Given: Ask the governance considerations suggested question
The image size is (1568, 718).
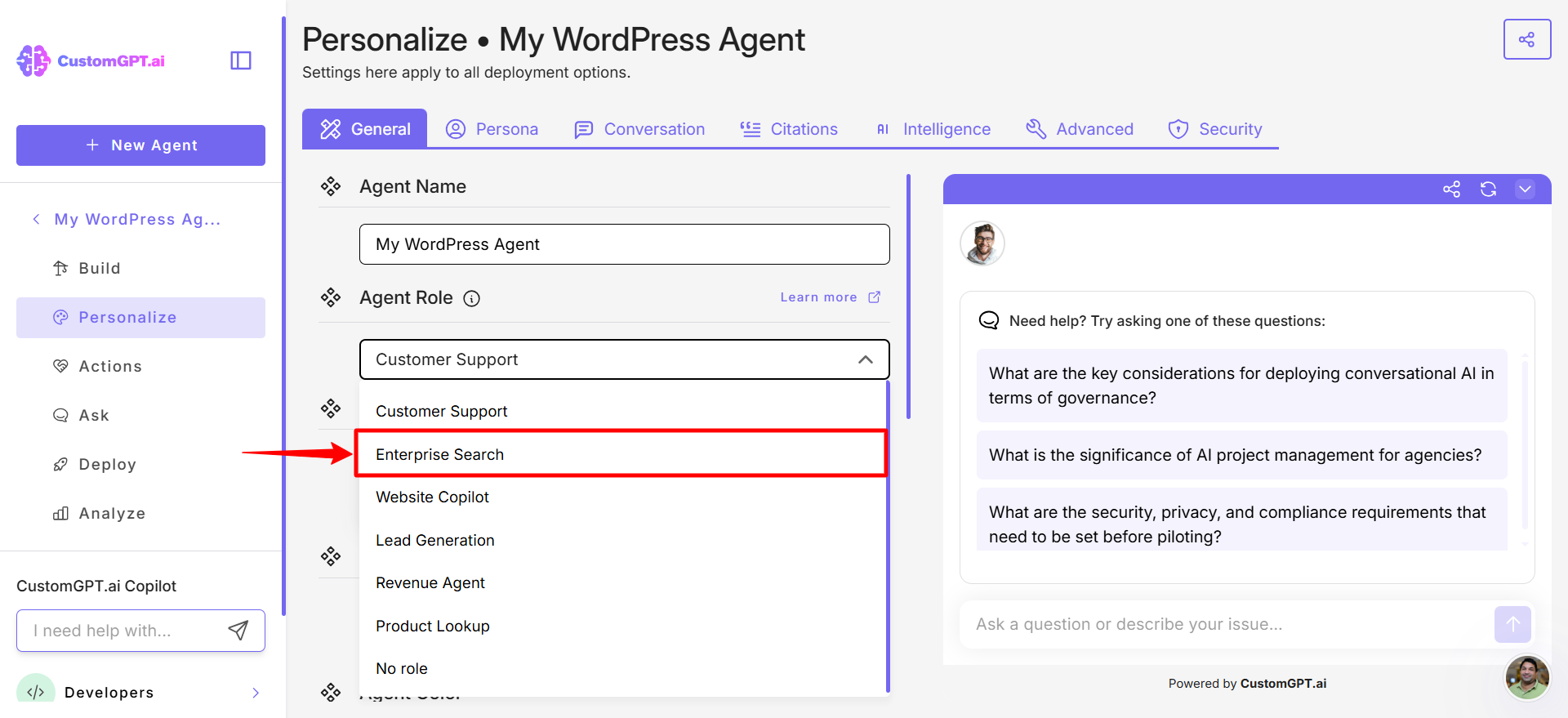Looking at the screenshot, I should click(1241, 386).
